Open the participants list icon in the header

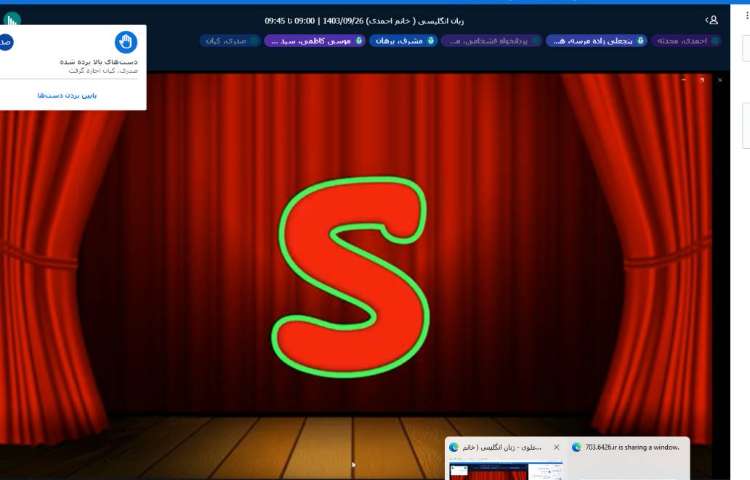[712, 20]
